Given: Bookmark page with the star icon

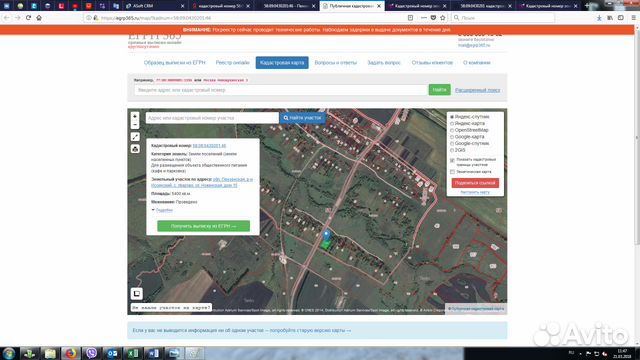Looking at the screenshot, I should pos(443,18).
